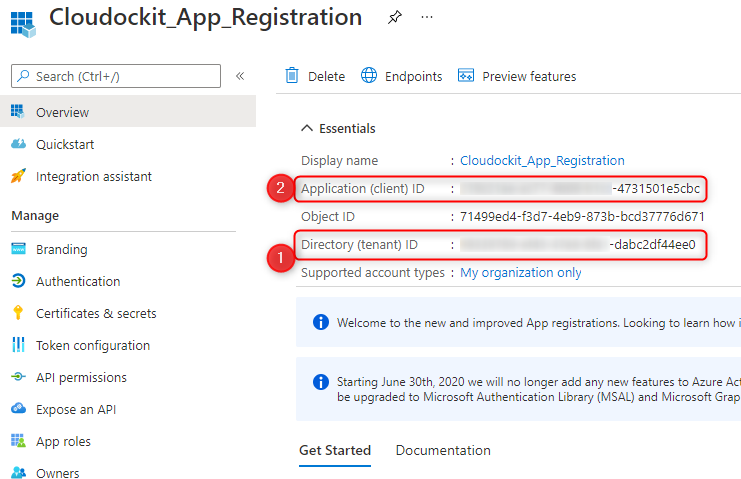
Task: Click the Display name label
Action: [339, 161]
